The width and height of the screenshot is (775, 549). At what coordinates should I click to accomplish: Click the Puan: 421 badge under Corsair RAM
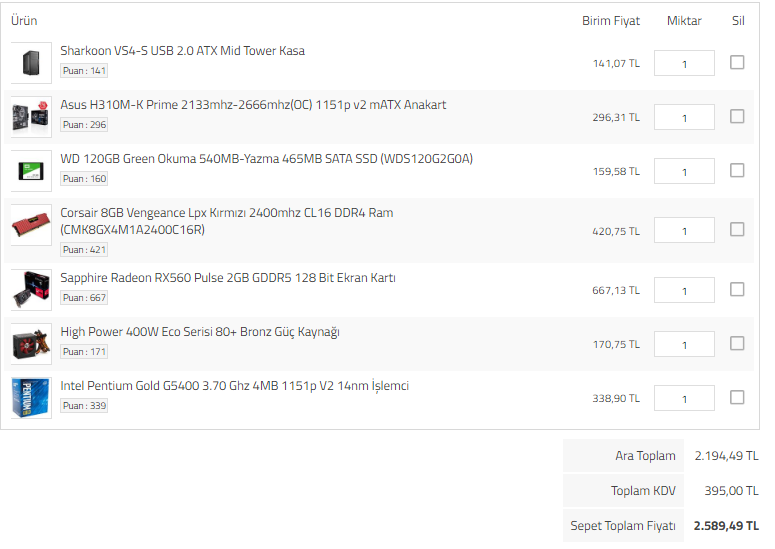pos(84,250)
